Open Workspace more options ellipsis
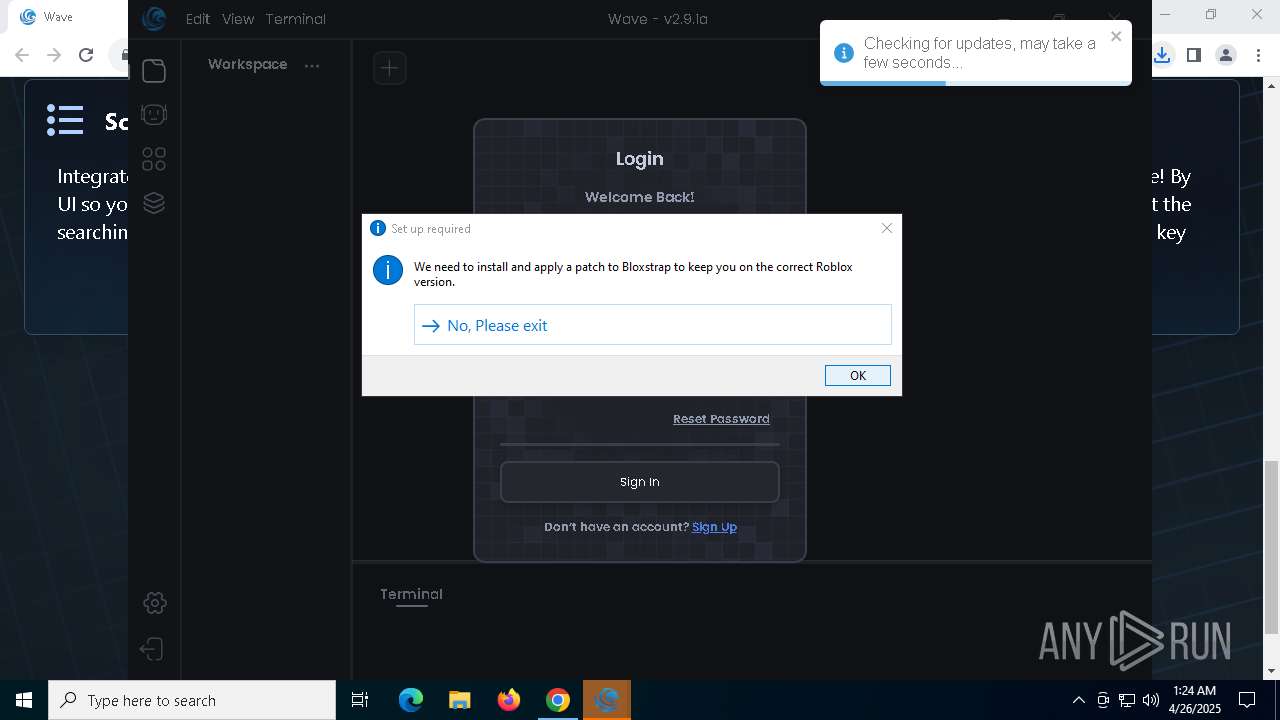Viewport: 1280px width, 720px height. click(x=312, y=65)
